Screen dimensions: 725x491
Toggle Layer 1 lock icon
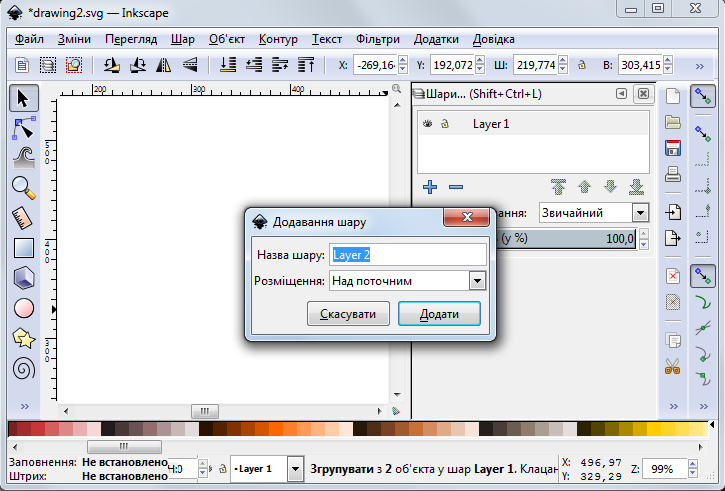(445, 124)
